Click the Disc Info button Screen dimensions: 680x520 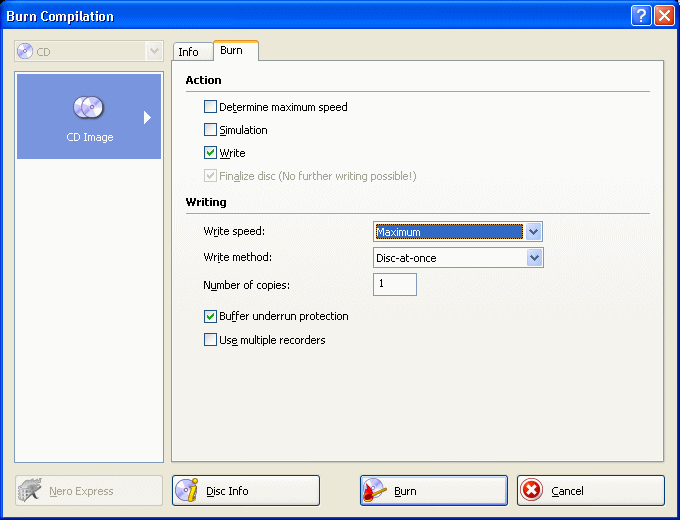(246, 491)
